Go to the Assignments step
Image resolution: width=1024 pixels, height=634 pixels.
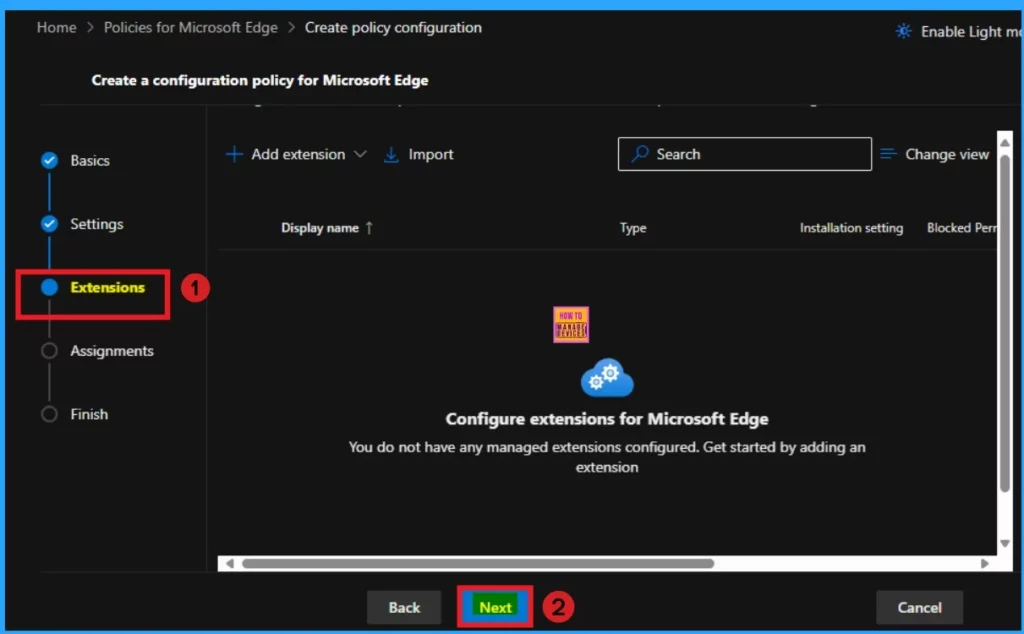coord(112,351)
